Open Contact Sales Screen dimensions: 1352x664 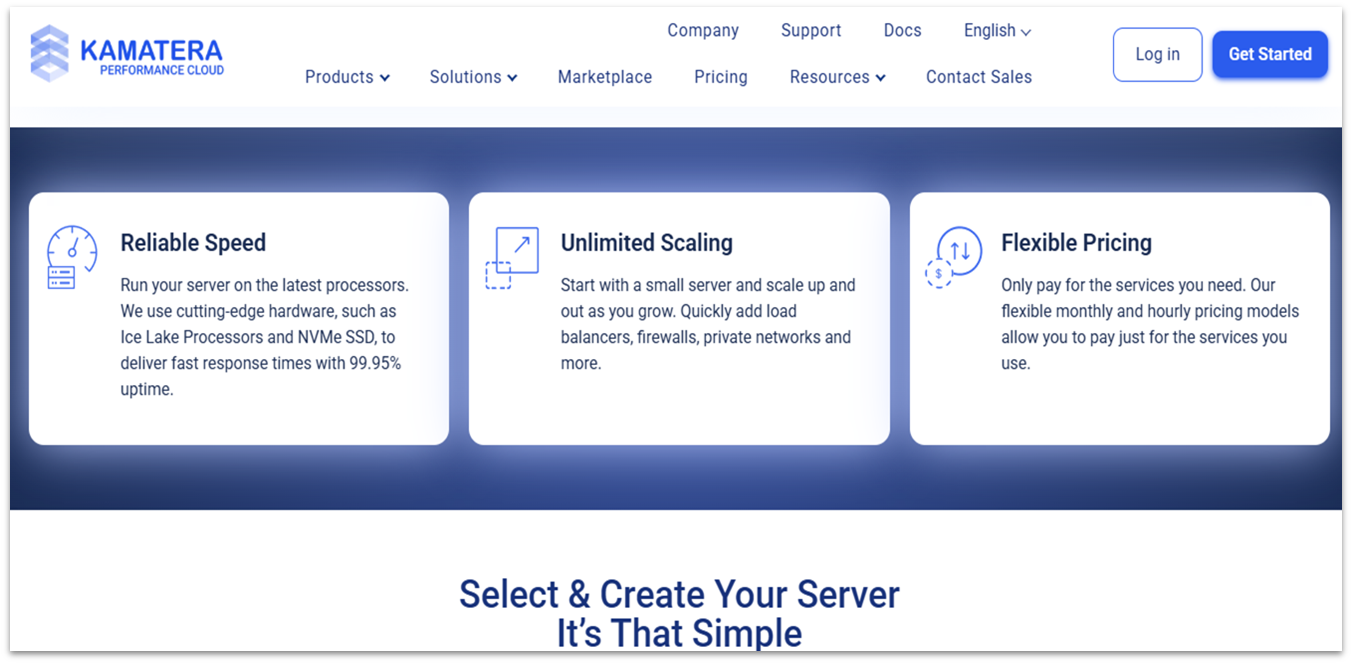(x=979, y=77)
